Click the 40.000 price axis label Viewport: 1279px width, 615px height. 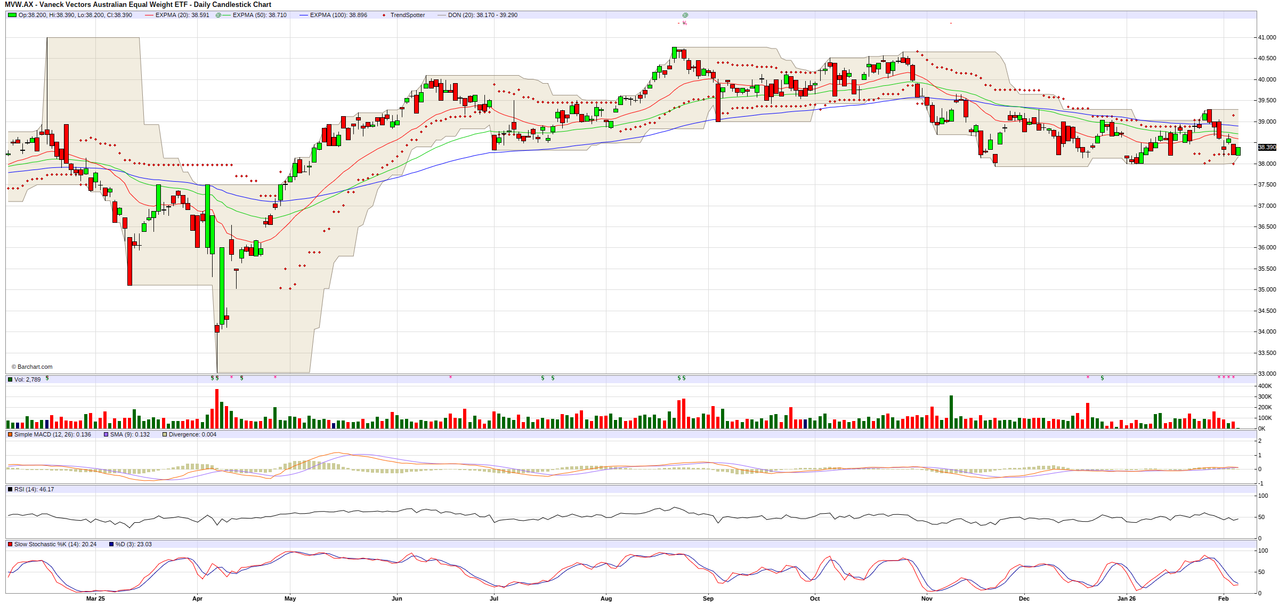coord(1265,79)
